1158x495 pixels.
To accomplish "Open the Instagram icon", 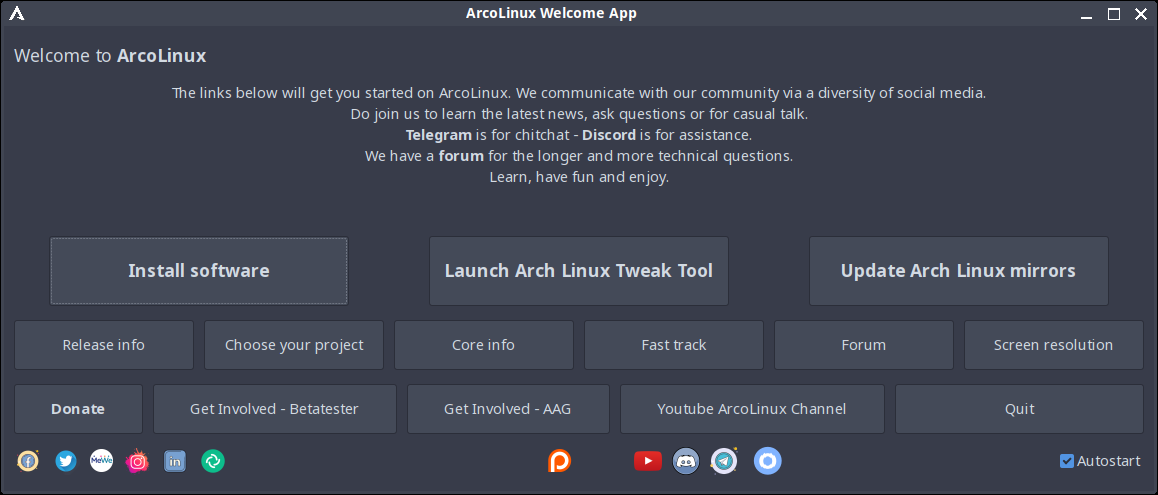I will (137, 462).
